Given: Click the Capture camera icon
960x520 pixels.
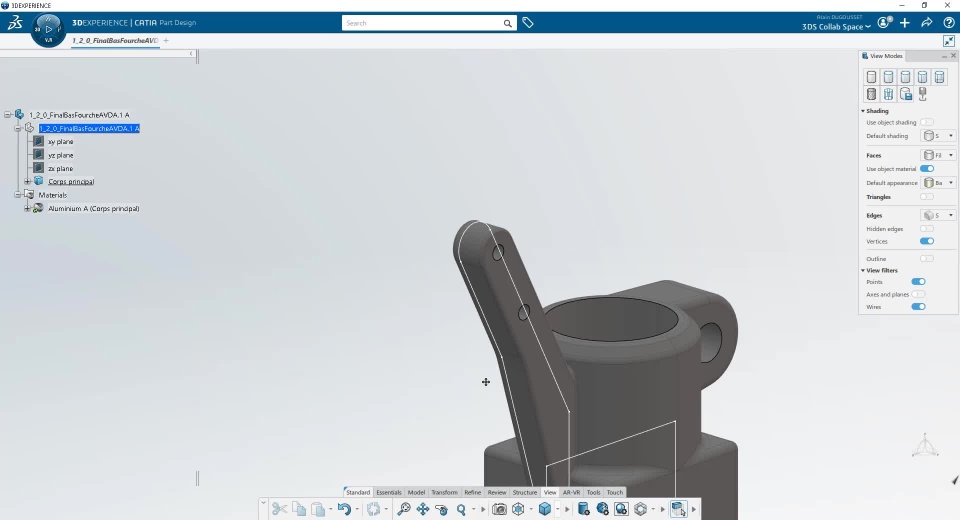Looking at the screenshot, I should pos(499,509).
